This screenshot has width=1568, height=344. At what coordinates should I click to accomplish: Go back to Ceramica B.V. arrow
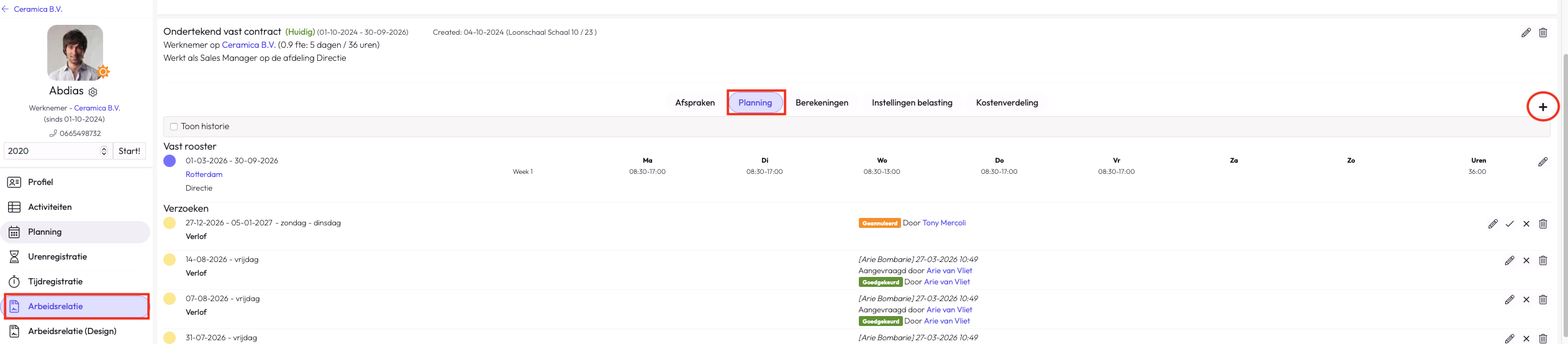[x=6, y=9]
